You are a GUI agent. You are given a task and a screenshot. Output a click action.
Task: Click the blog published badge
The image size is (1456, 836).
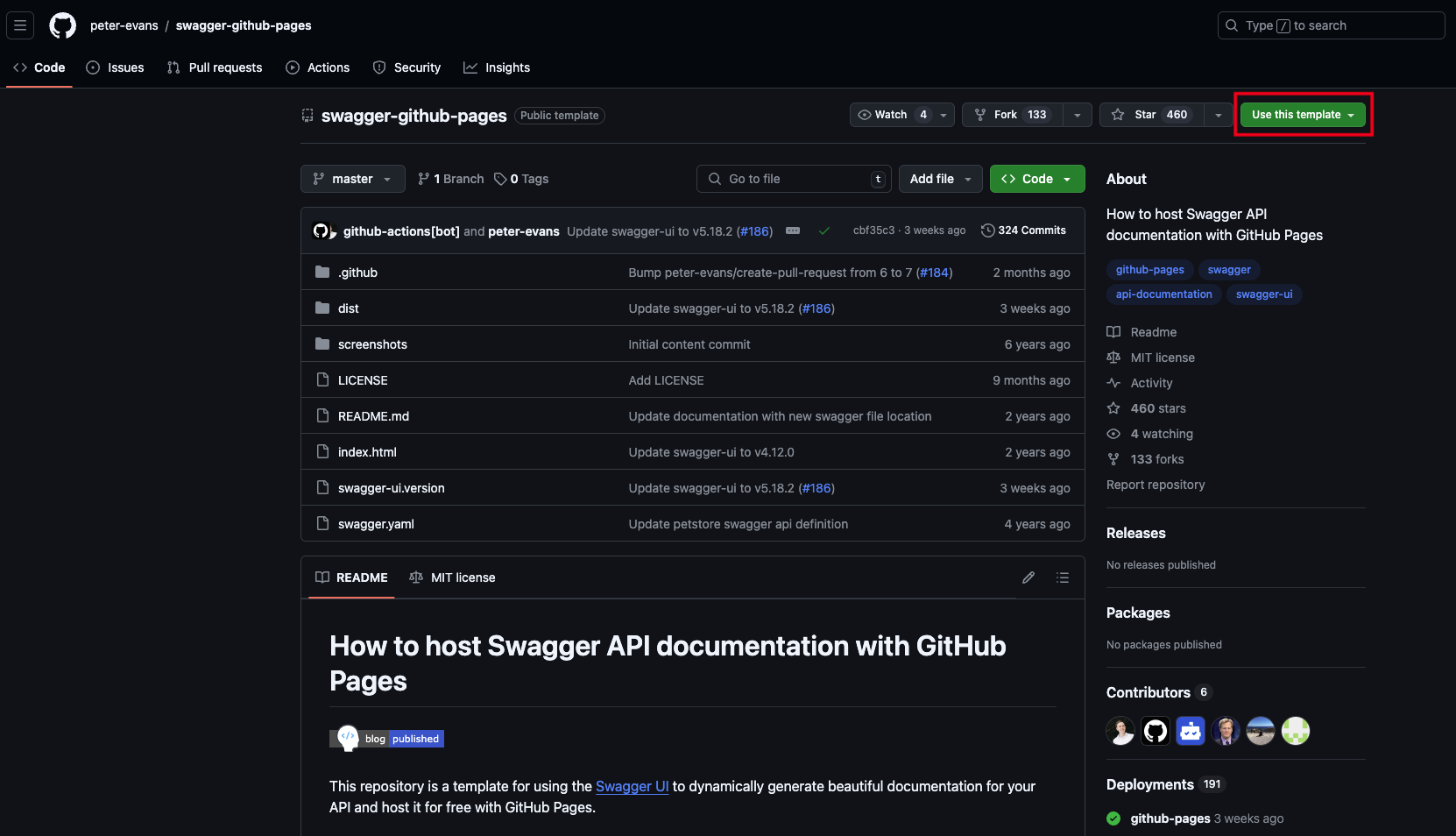(x=387, y=739)
